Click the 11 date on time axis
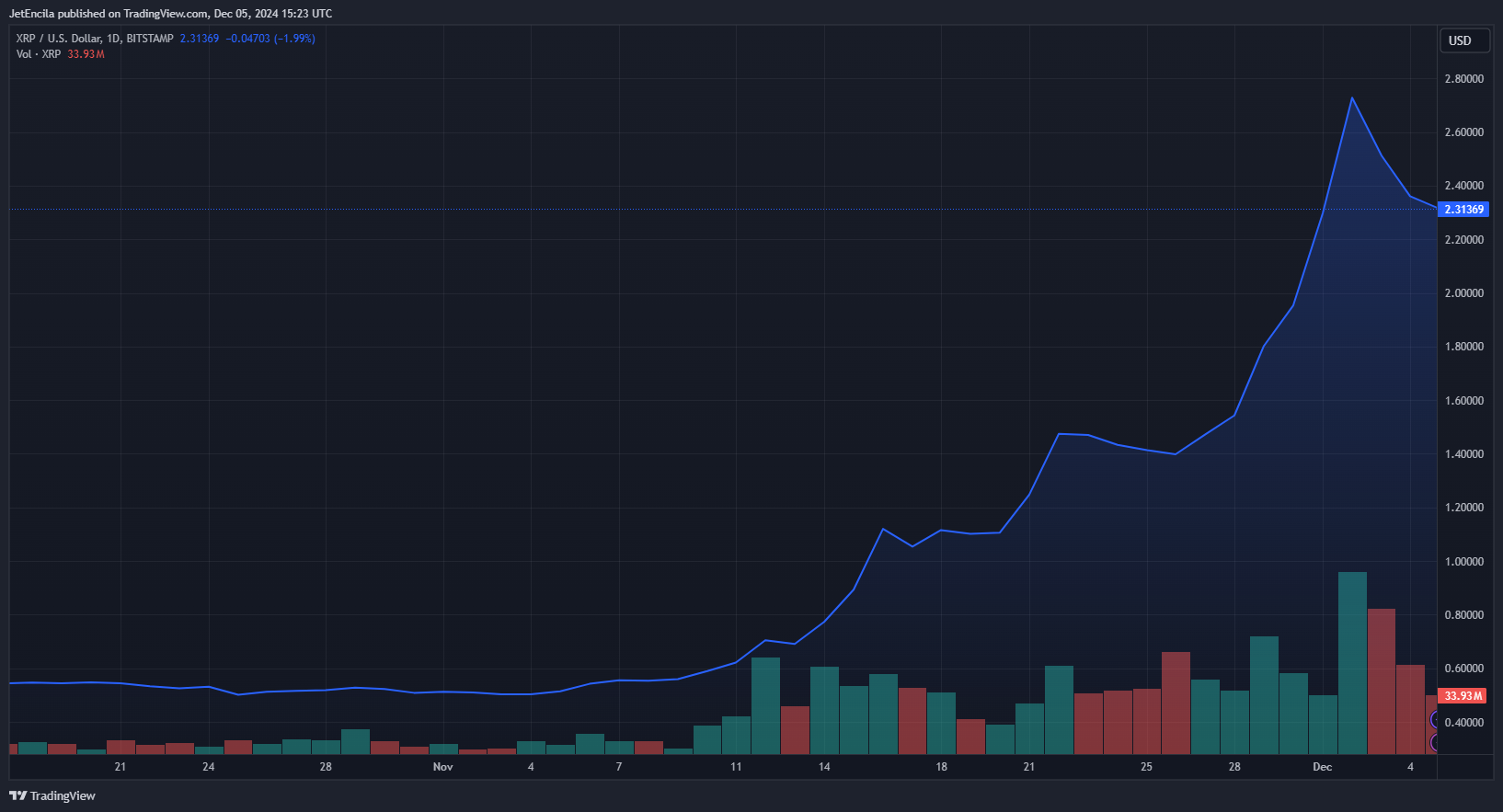The height and width of the screenshot is (812, 1503). [736, 767]
